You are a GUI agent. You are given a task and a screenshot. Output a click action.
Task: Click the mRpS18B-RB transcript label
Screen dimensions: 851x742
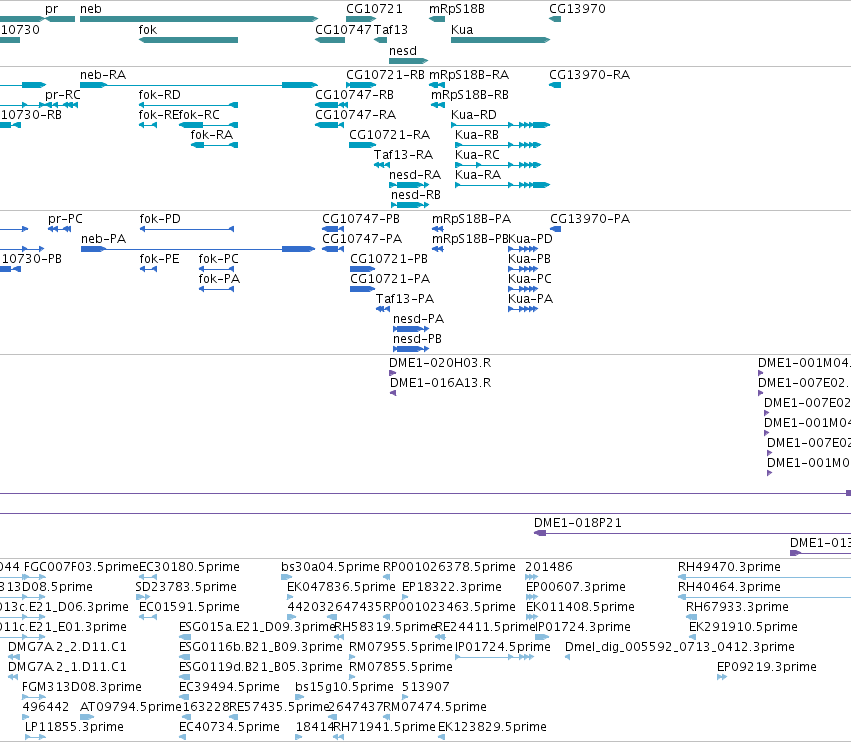tap(470, 94)
